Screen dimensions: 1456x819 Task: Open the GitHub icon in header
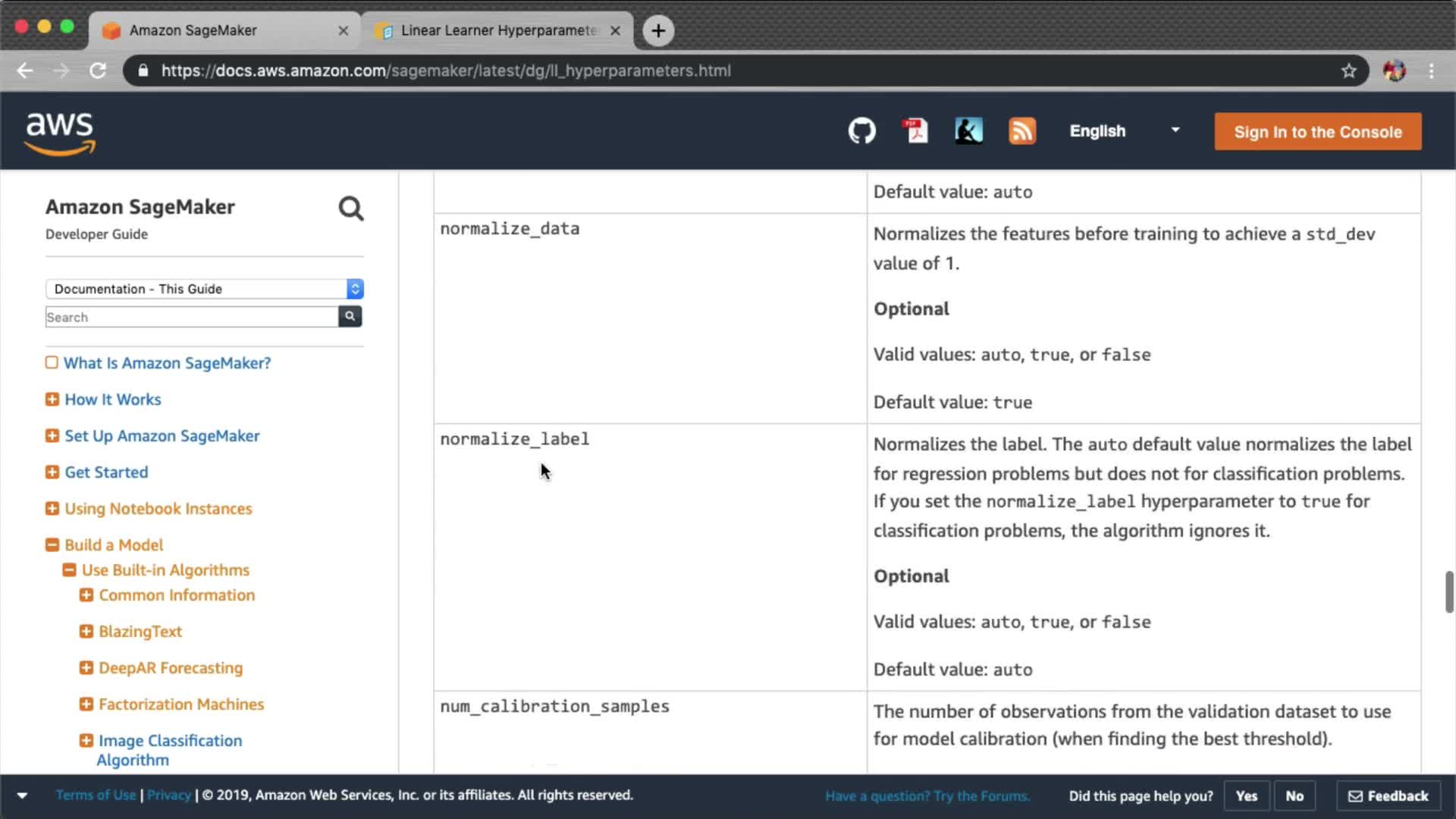[861, 131]
